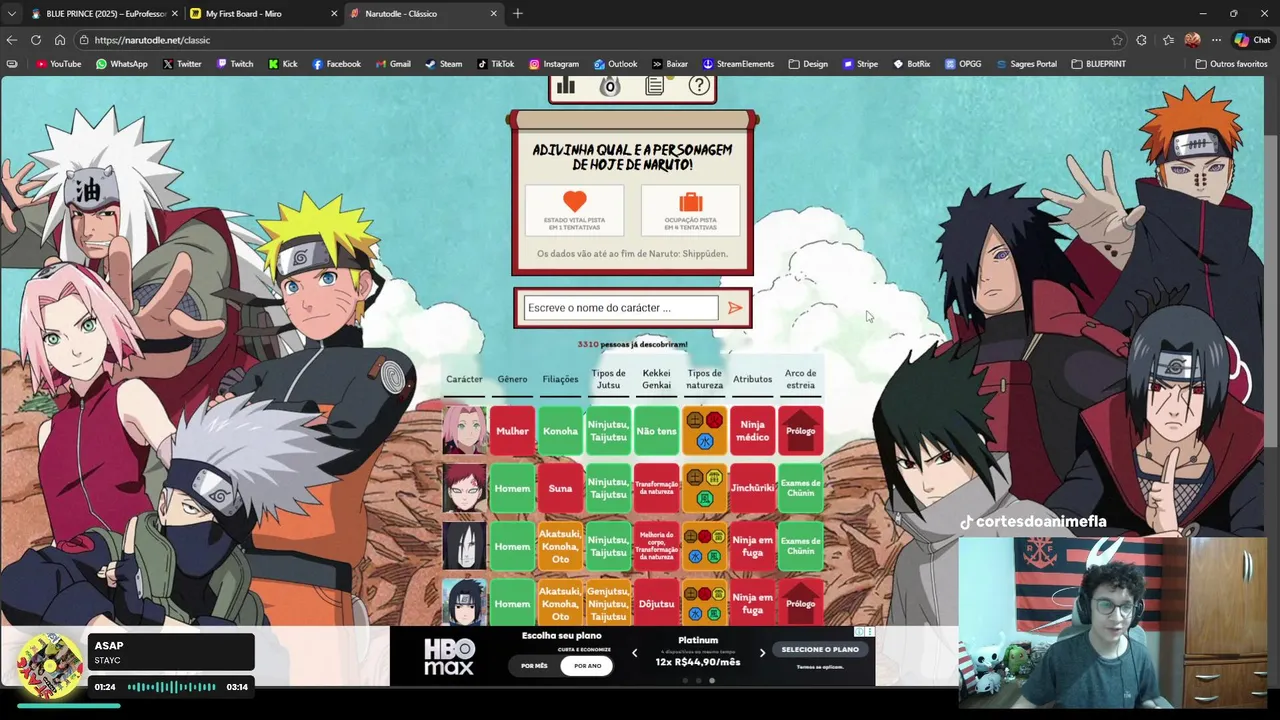The image size is (1280, 720).
Task: Open the Outlook bookmark
Action: (x=615, y=64)
